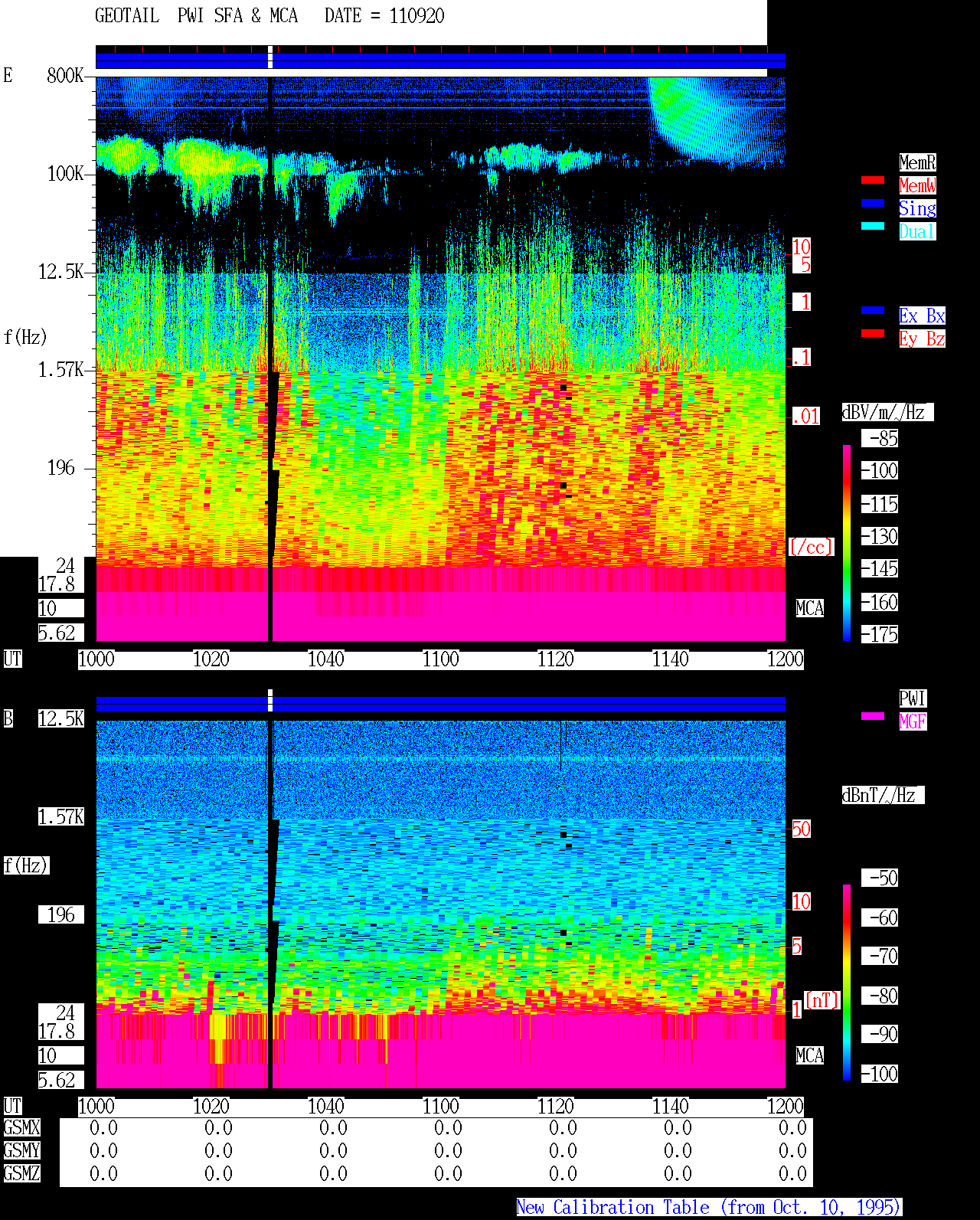Click the -90 value on magnetic colorbar
The width and height of the screenshot is (980, 1220).
coord(880,1034)
